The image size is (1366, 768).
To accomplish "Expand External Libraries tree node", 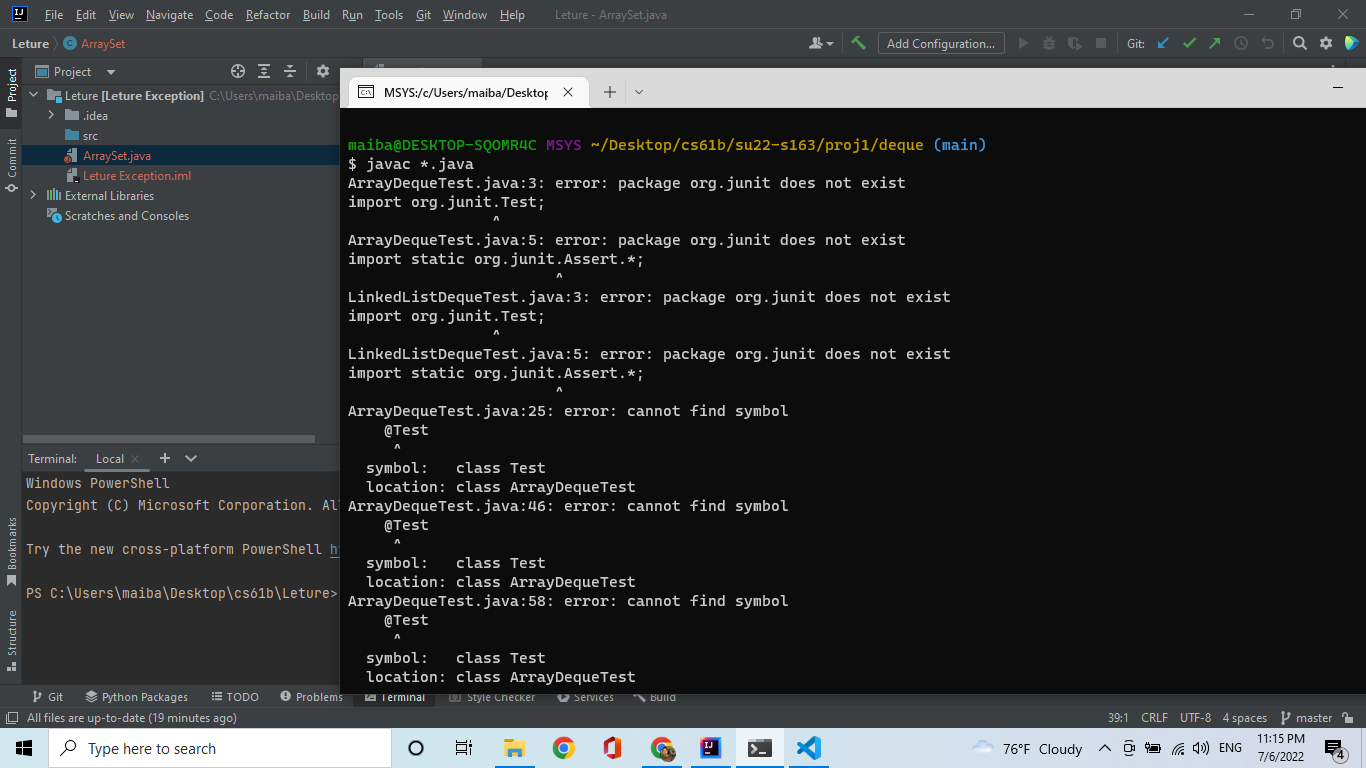I will click(x=33, y=196).
